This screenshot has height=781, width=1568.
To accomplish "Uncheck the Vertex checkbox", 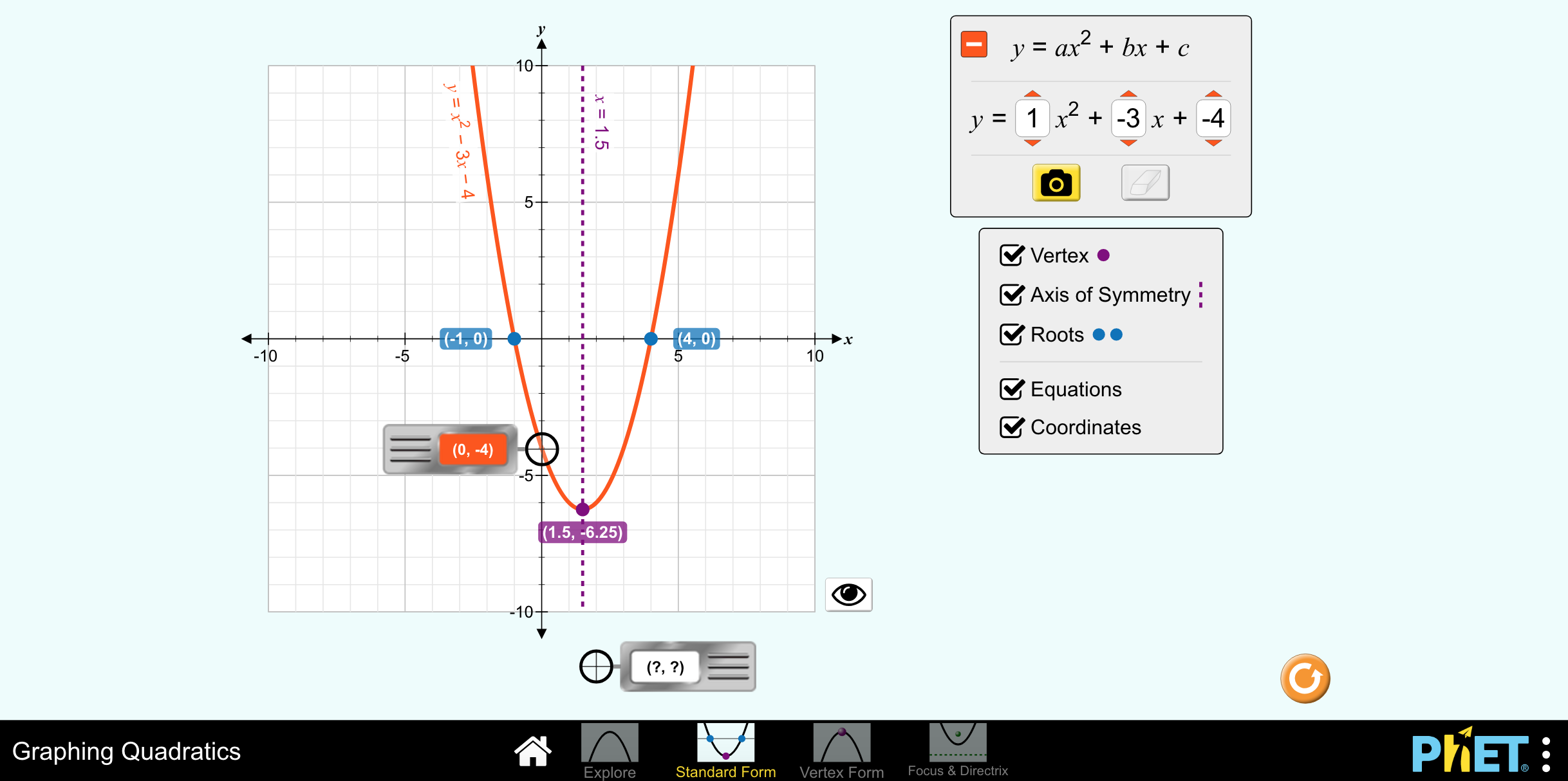I will (x=1012, y=255).
